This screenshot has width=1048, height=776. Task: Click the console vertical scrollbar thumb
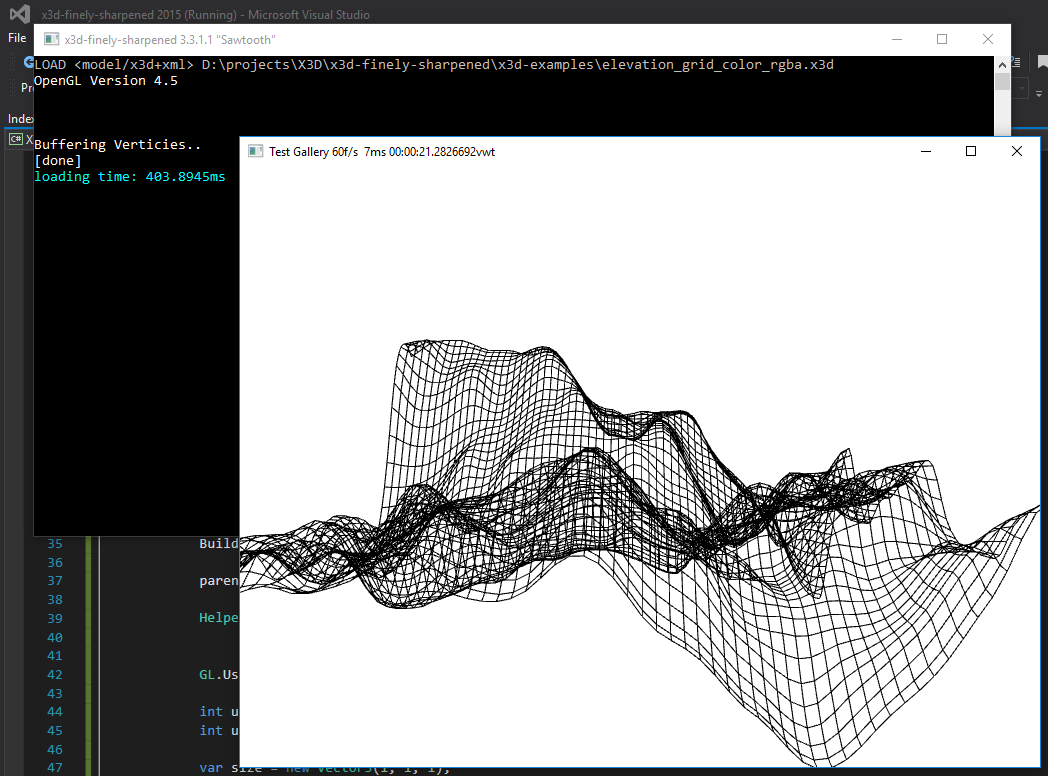pyautogui.click(x=1002, y=82)
